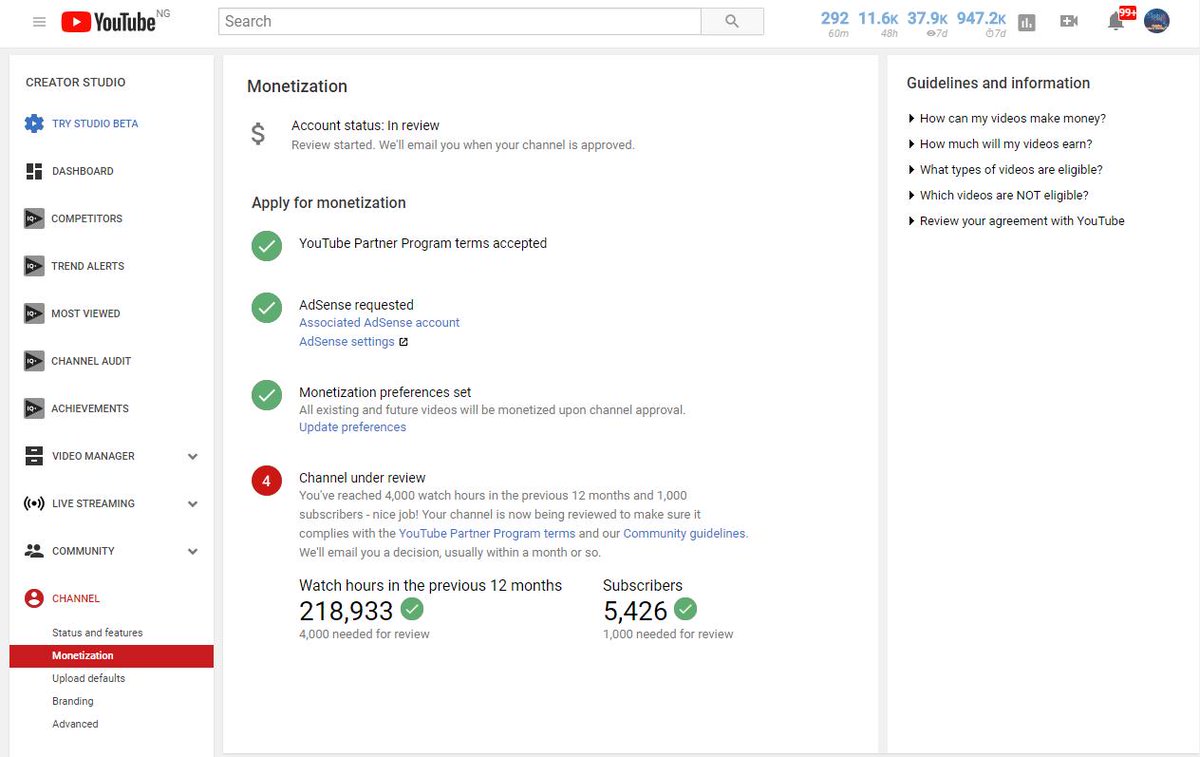Click the 37.9K 7d views stat
1200x757 pixels.
click(928, 23)
